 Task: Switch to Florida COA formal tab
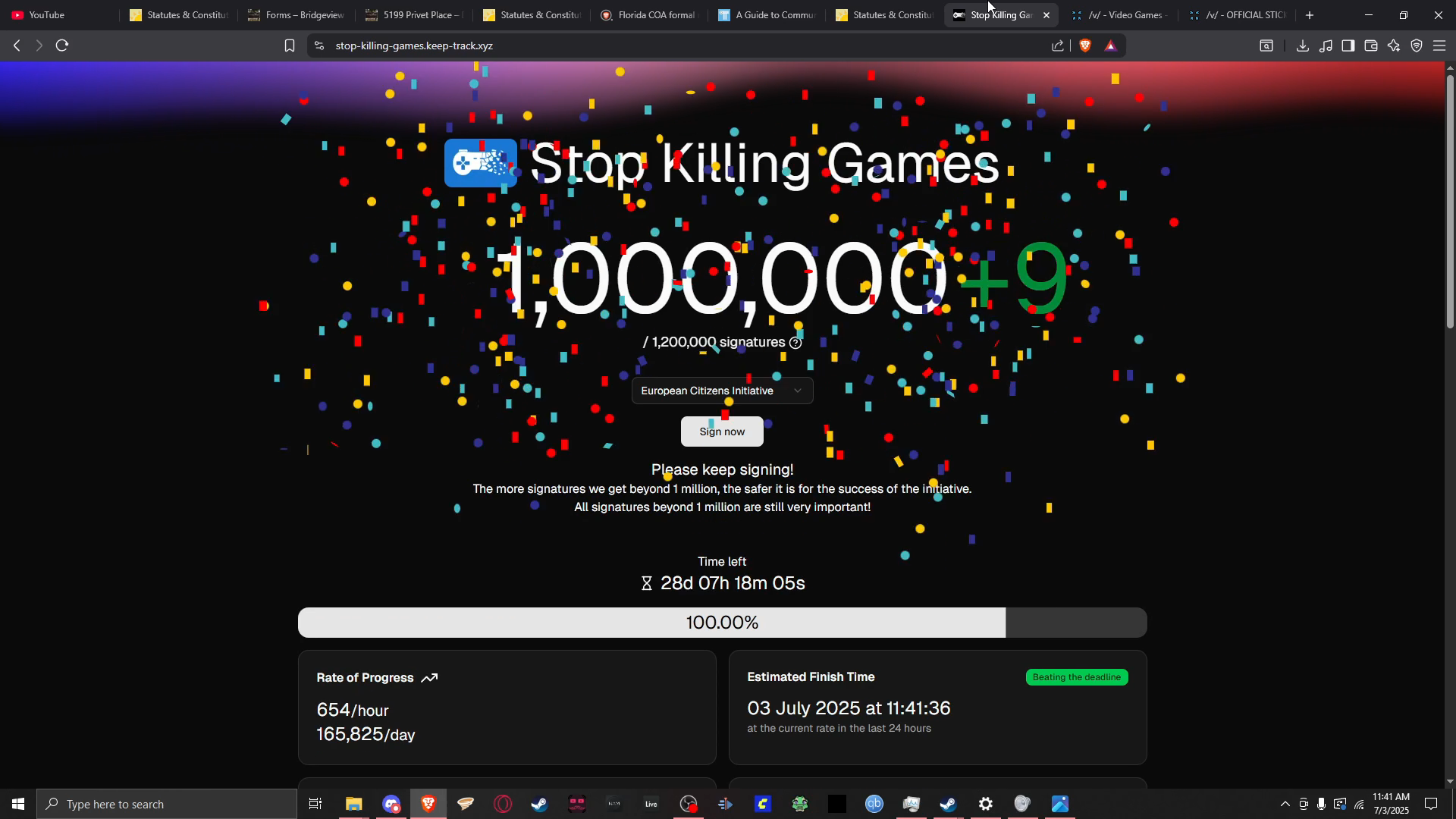click(x=648, y=15)
